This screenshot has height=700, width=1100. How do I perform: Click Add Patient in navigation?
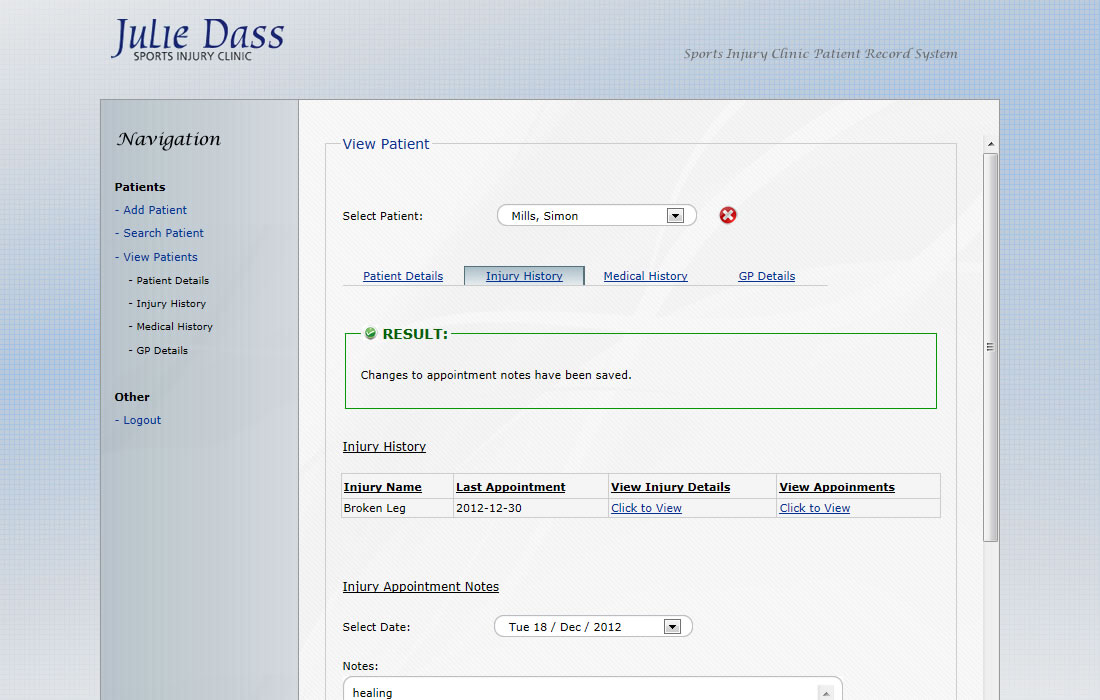tap(155, 210)
